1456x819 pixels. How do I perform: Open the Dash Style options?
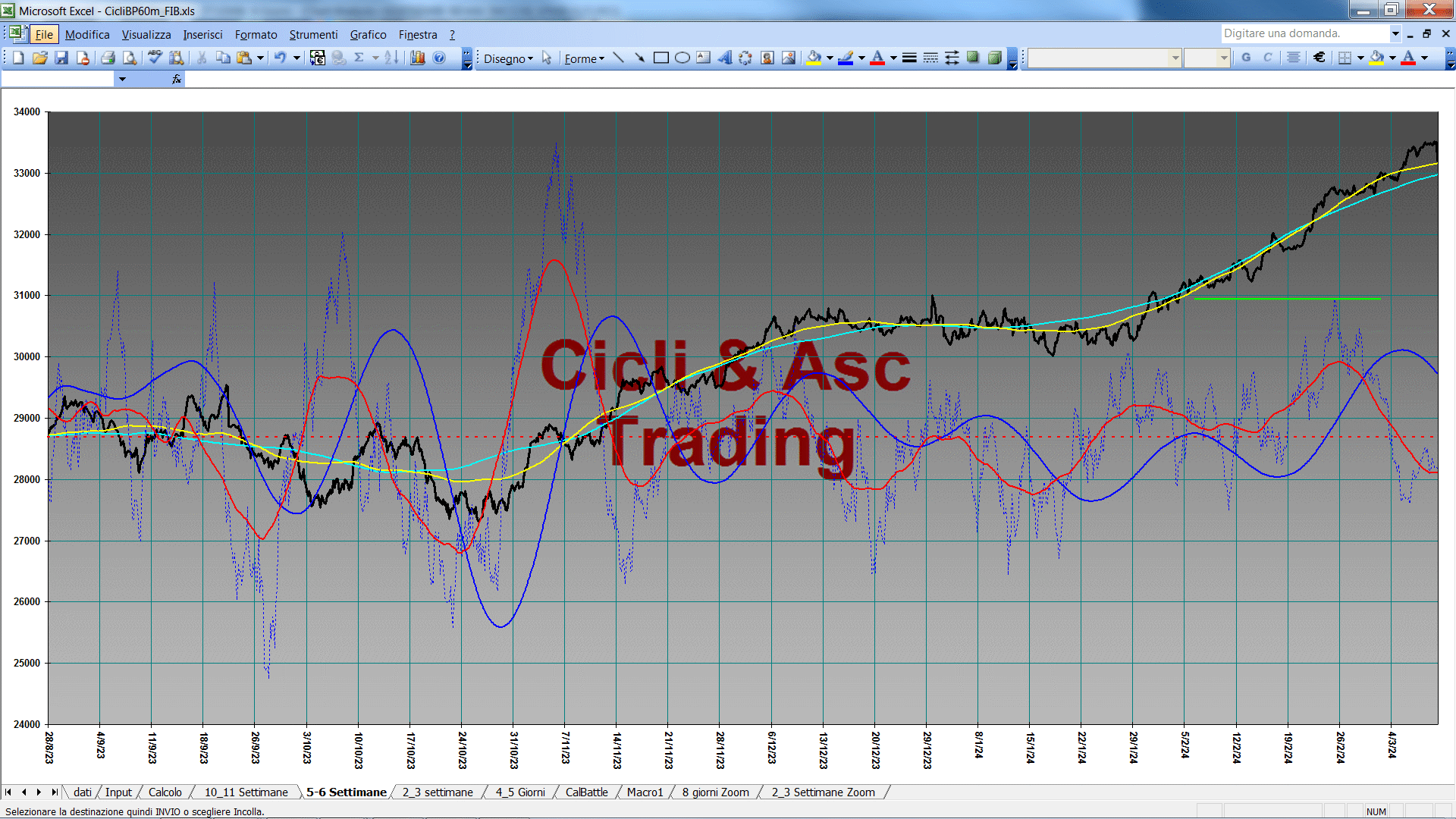click(930, 58)
